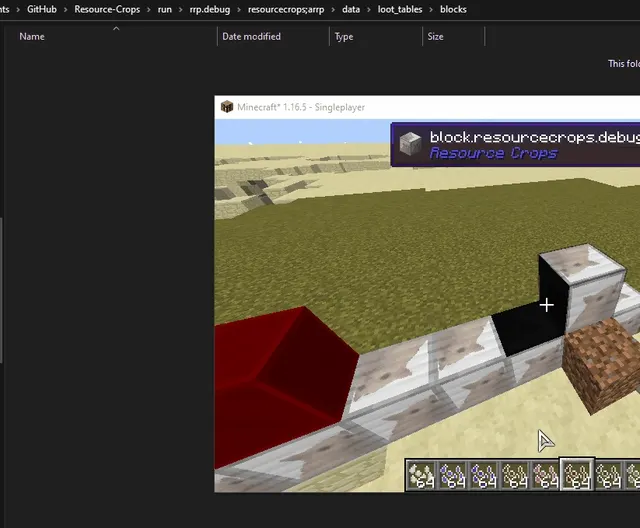Select the third hotbar slot seed item

484,475
